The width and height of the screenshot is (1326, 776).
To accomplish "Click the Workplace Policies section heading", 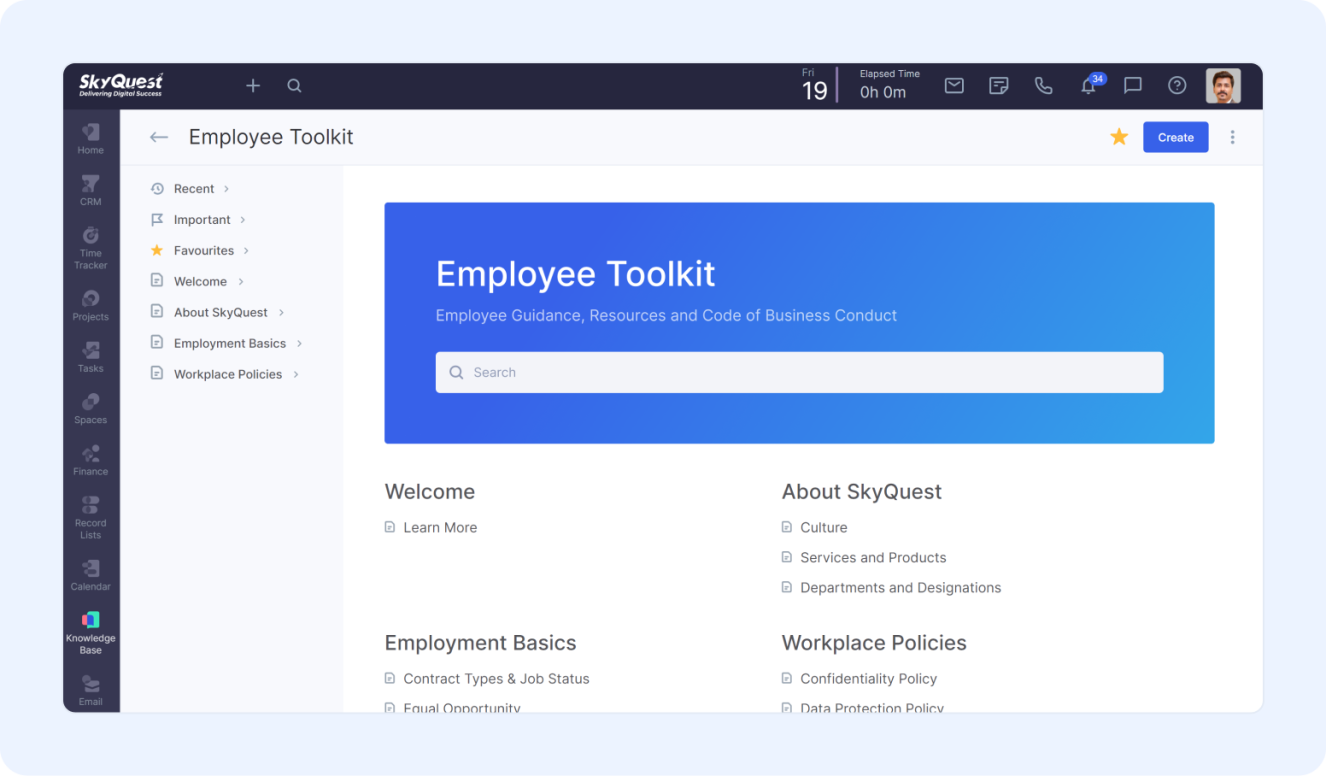I will [874, 643].
